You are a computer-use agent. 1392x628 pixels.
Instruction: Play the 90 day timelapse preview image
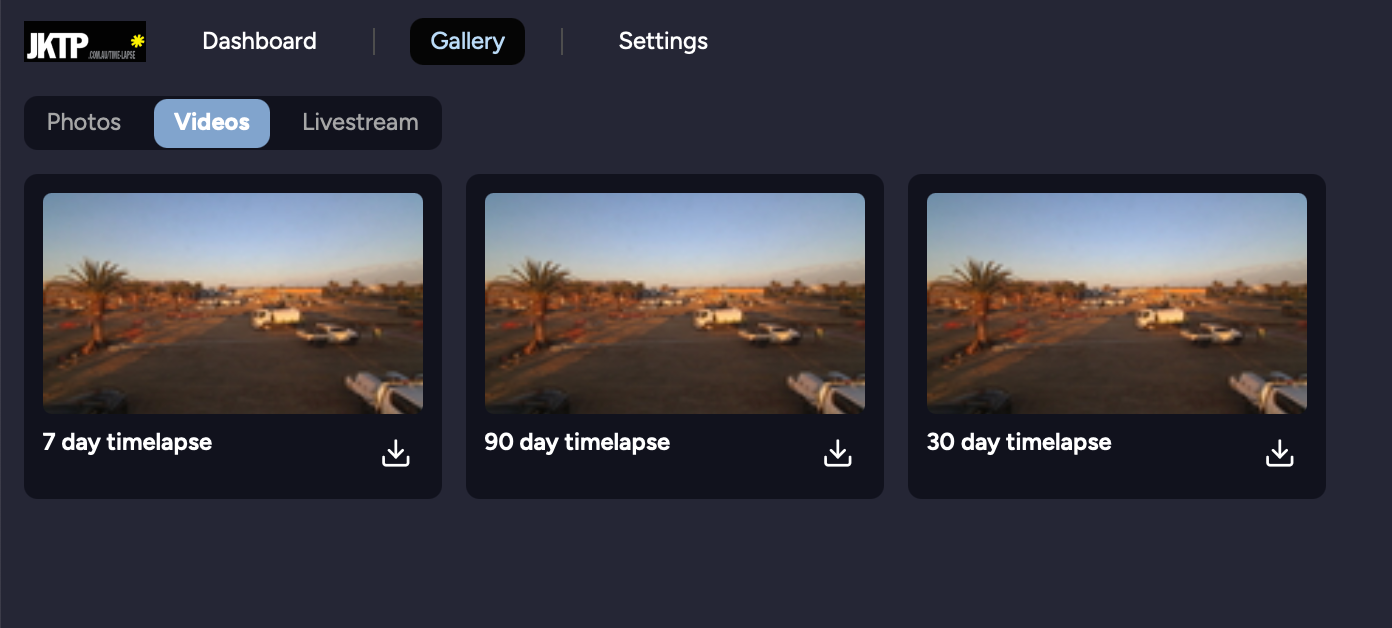(x=675, y=303)
